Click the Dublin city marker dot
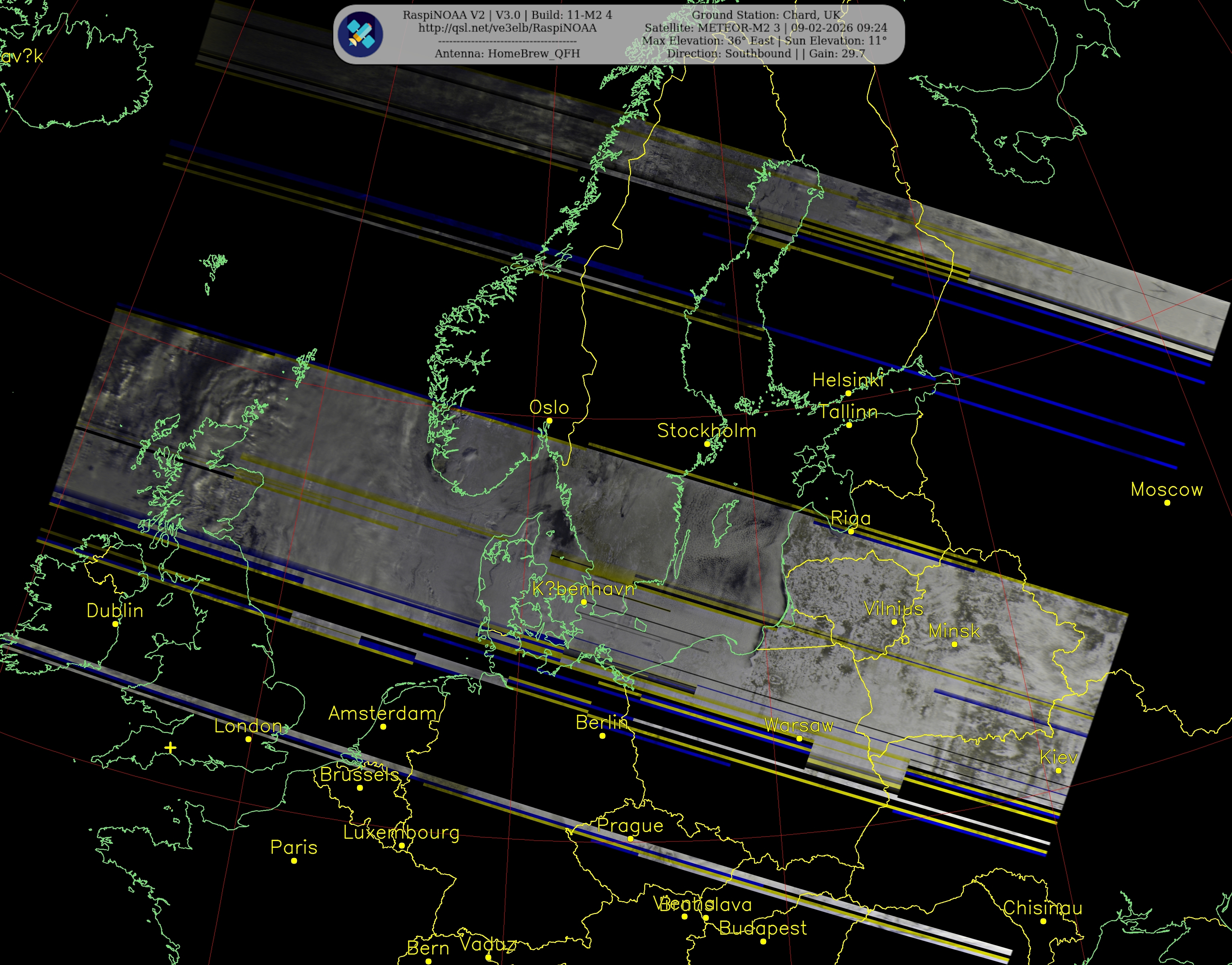This screenshot has height=965, width=1232. (x=115, y=624)
